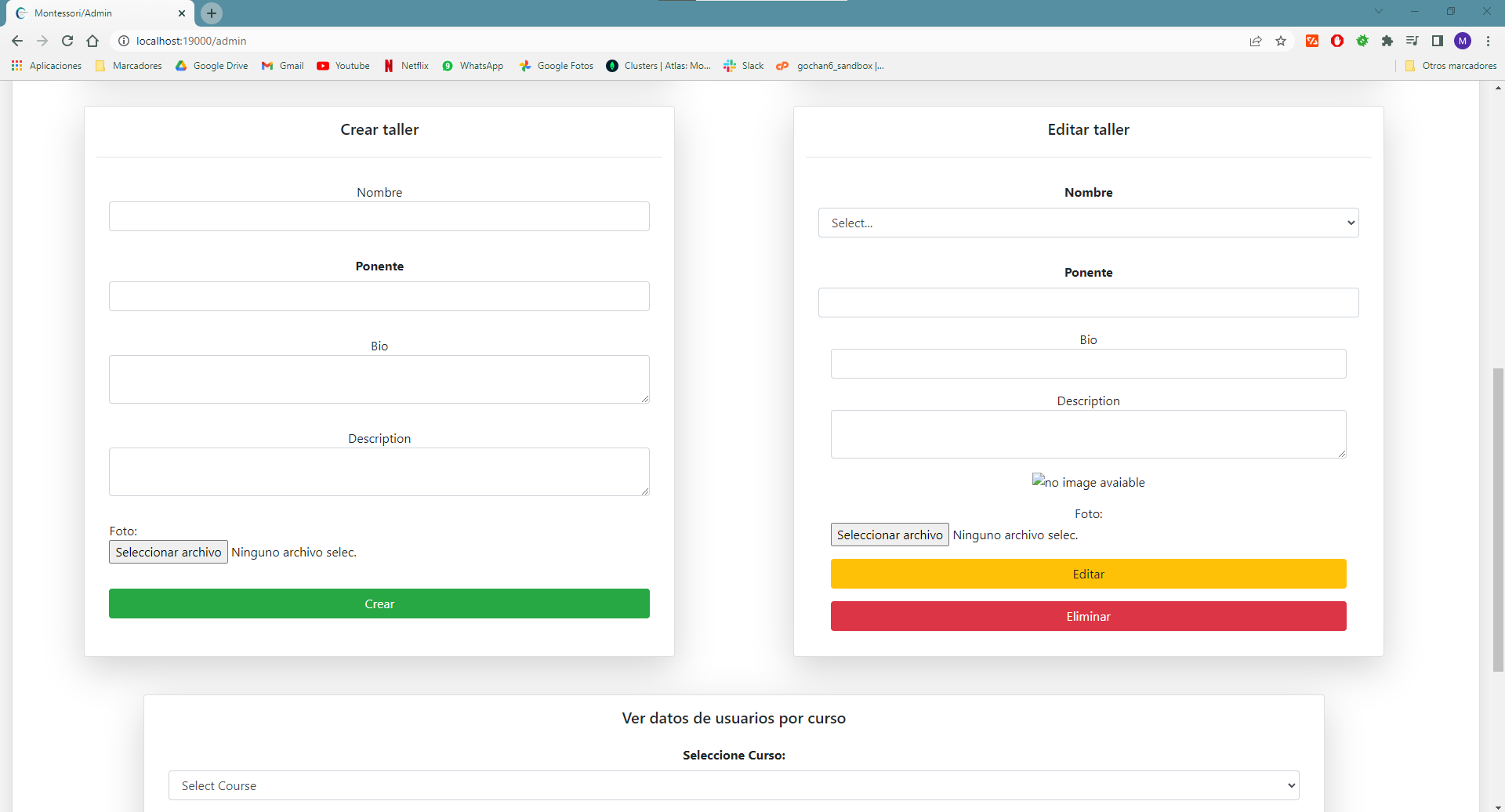1505x812 pixels.
Task: Click the green Crear button
Action: [379, 604]
